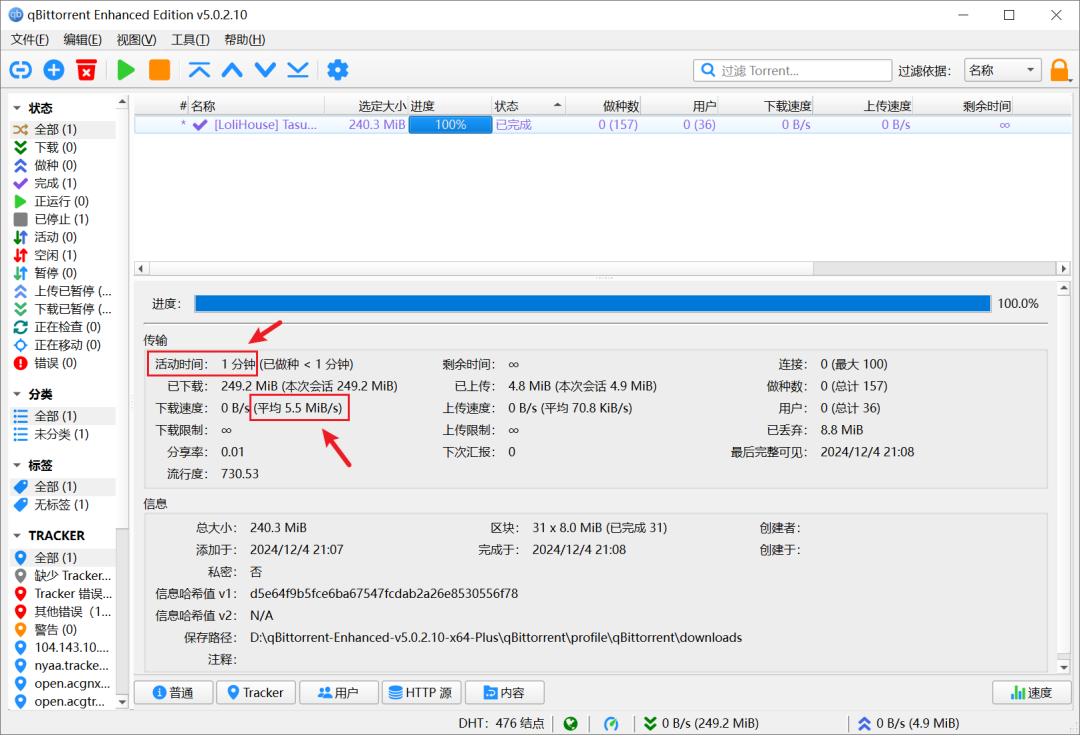1080x735 pixels.
Task: Click the torrent's 100% progress bar
Action: tap(450, 125)
